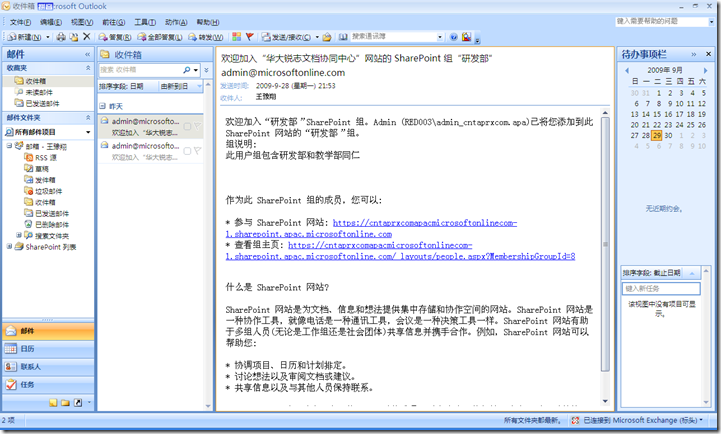Collapse the 邮箱 - 王臻翔 tree node
This screenshot has height=434, width=721.
[9, 146]
